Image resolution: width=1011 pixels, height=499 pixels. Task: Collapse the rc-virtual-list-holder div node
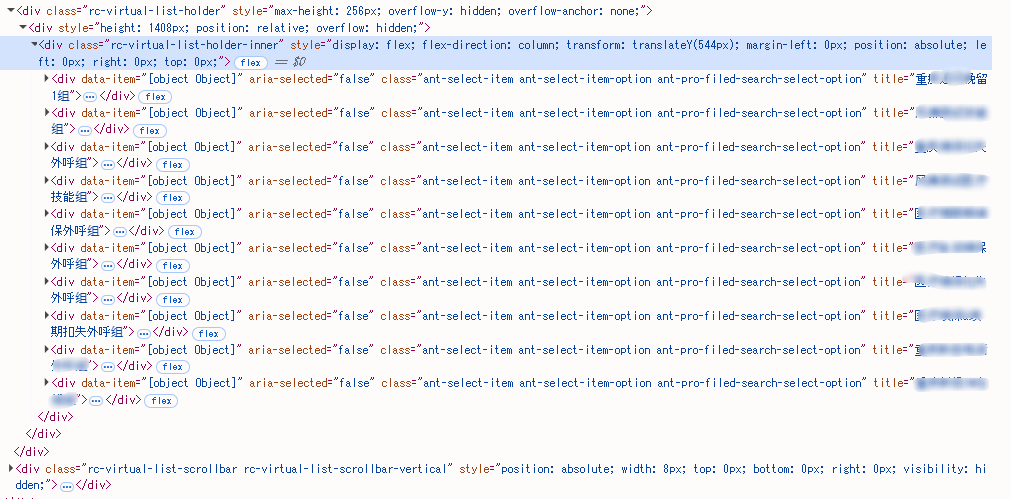pos(11,11)
